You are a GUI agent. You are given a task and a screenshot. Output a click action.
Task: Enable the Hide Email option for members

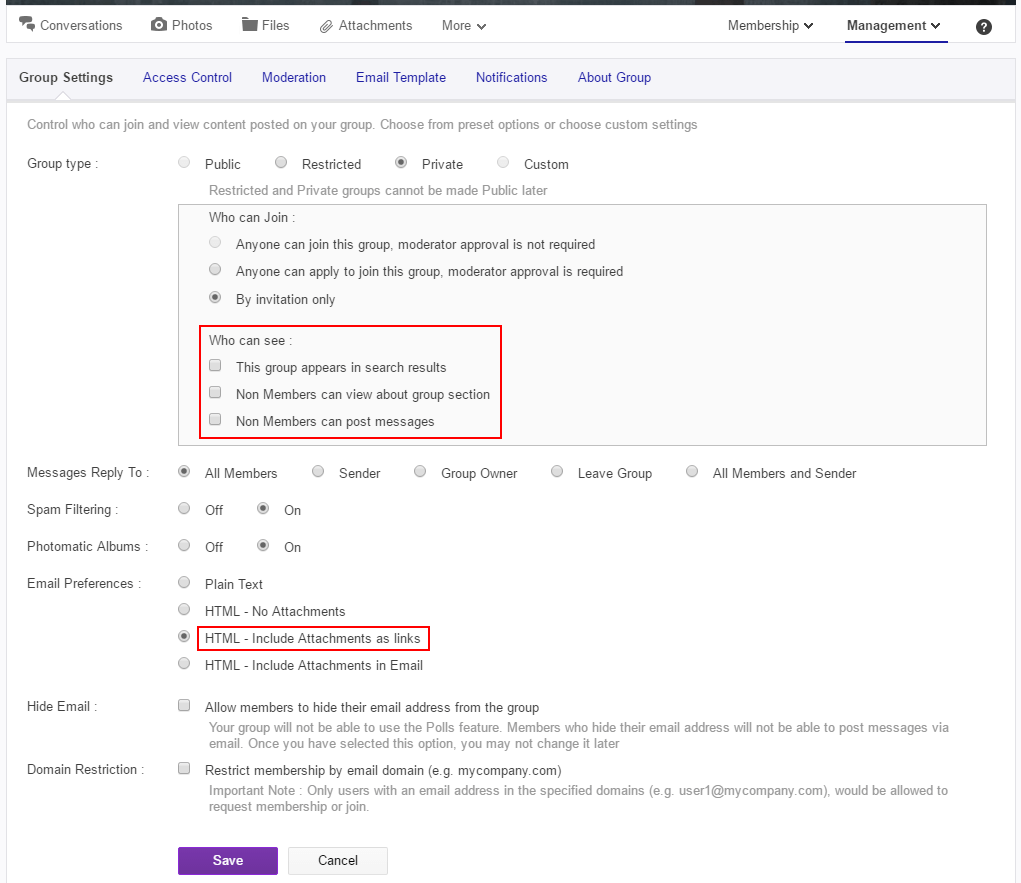click(x=184, y=704)
